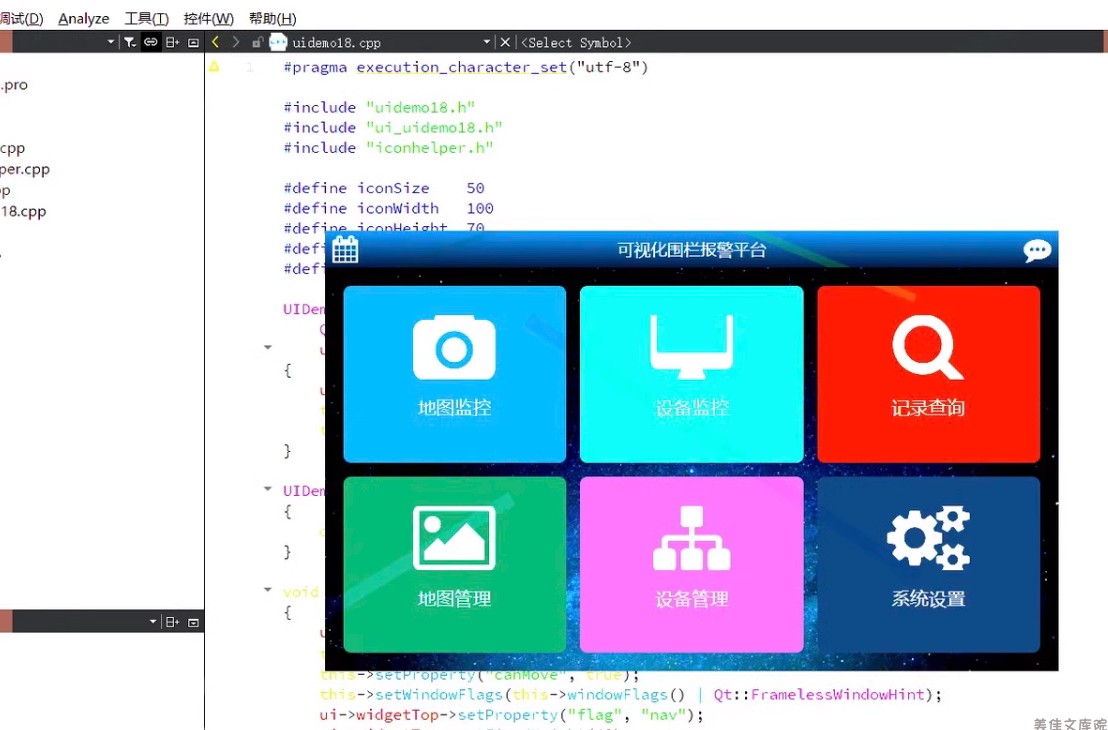Toggle synchronize with editor link icon
Image resolution: width=1108 pixels, height=730 pixels.
[x=151, y=42]
